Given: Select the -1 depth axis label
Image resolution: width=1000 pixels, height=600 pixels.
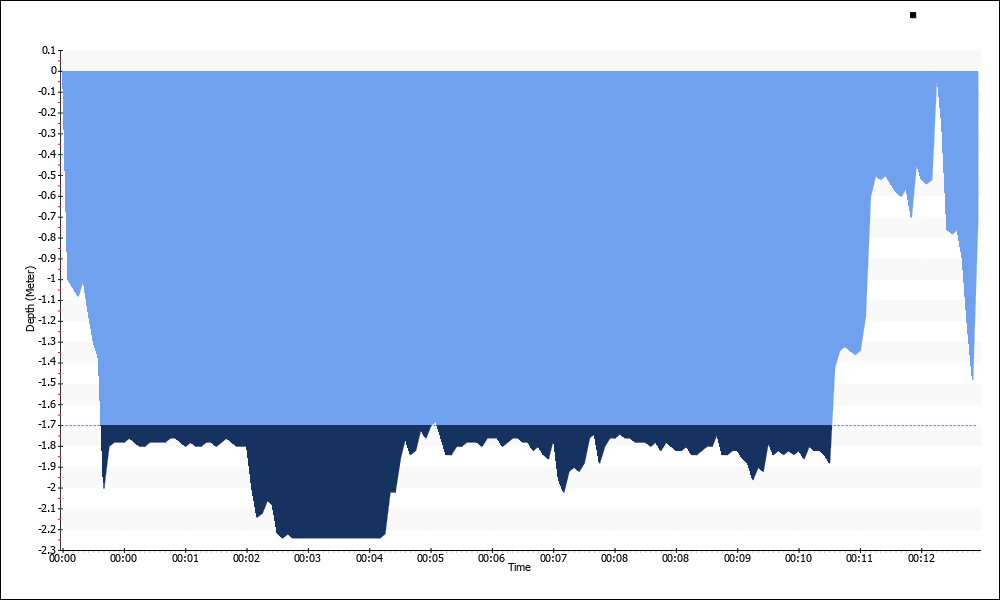Looking at the screenshot, I should click(51, 279).
